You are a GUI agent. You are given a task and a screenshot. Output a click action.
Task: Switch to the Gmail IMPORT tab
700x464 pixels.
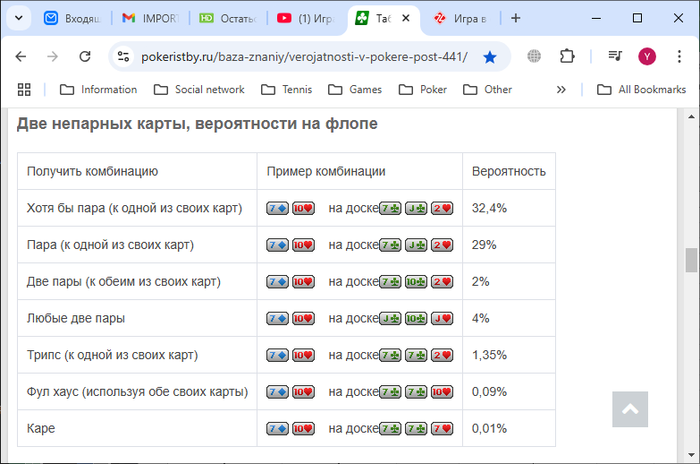pyautogui.click(x=150, y=18)
